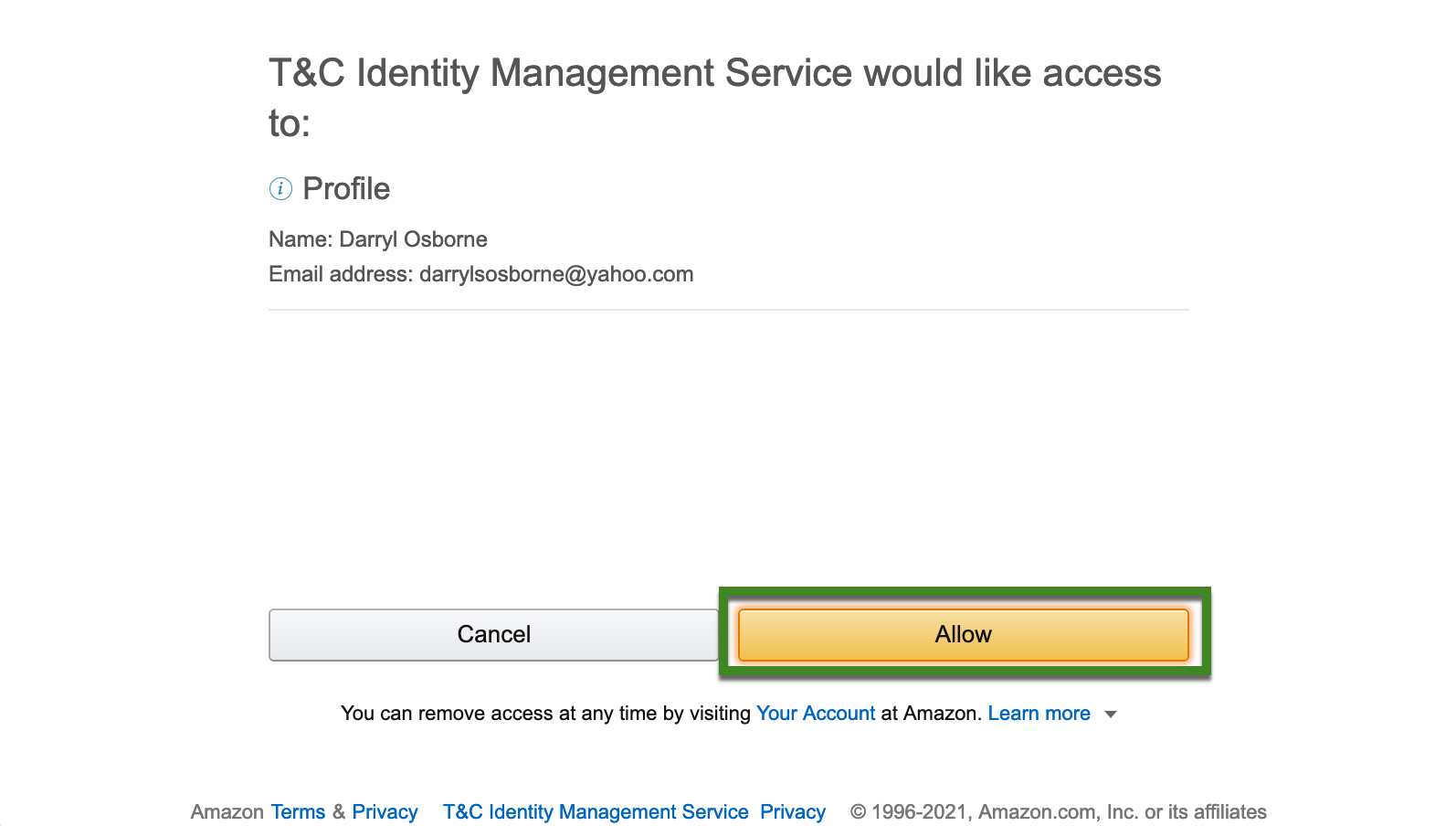Viewport: 1456px width, 826px height.
Task: Click the horizontal divider under the email
Action: coord(729,310)
